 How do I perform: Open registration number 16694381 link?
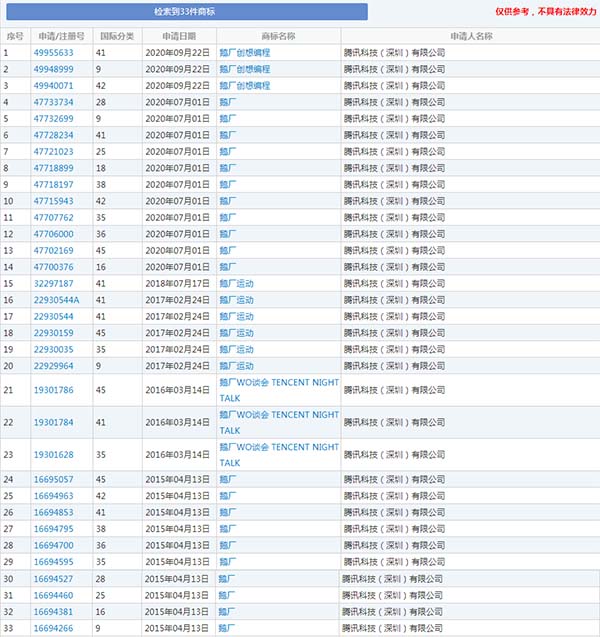53,612
